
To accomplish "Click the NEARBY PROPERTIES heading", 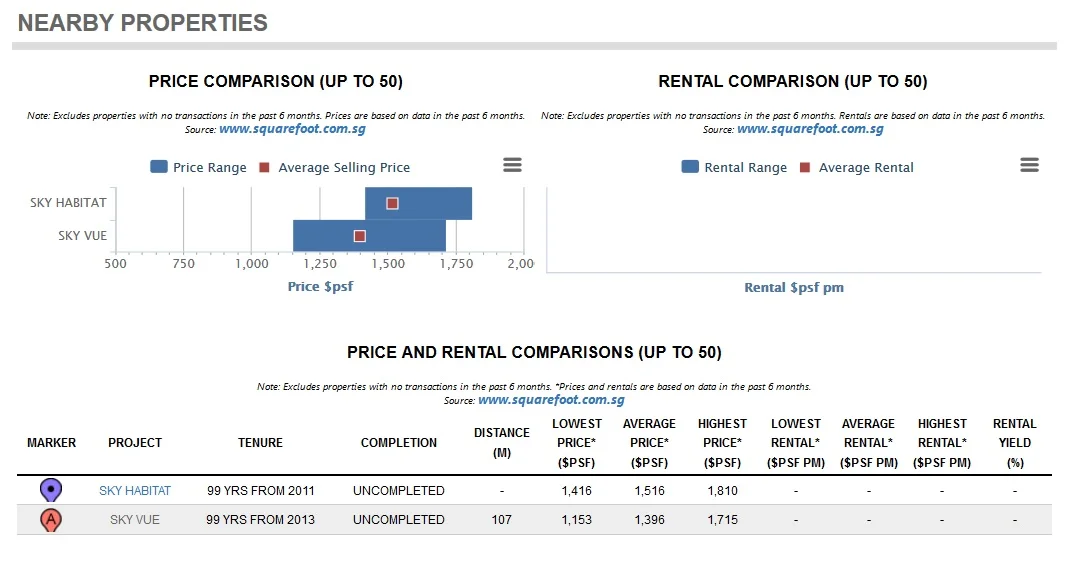I will 142,23.
